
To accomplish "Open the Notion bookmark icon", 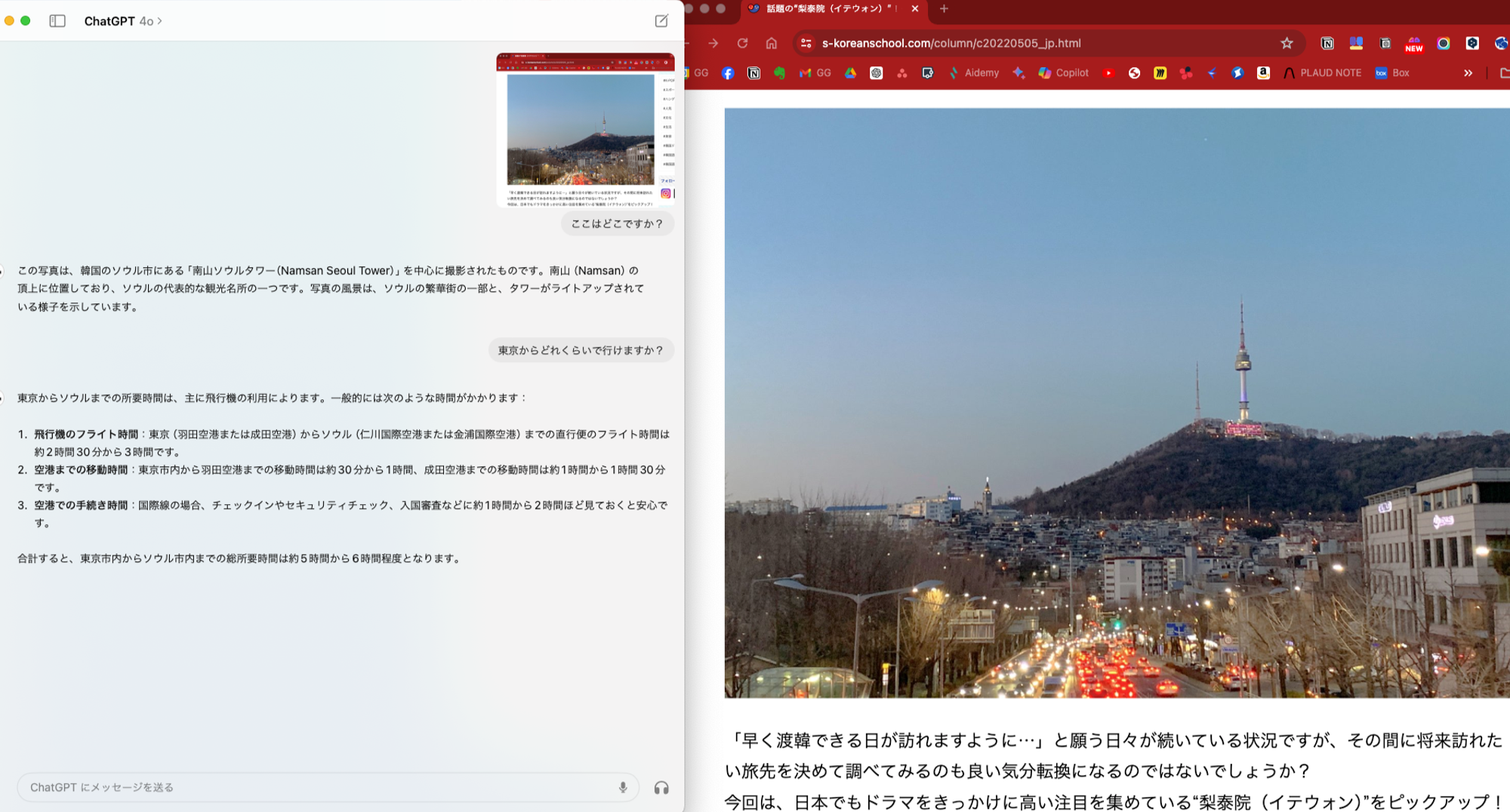I will pos(754,72).
